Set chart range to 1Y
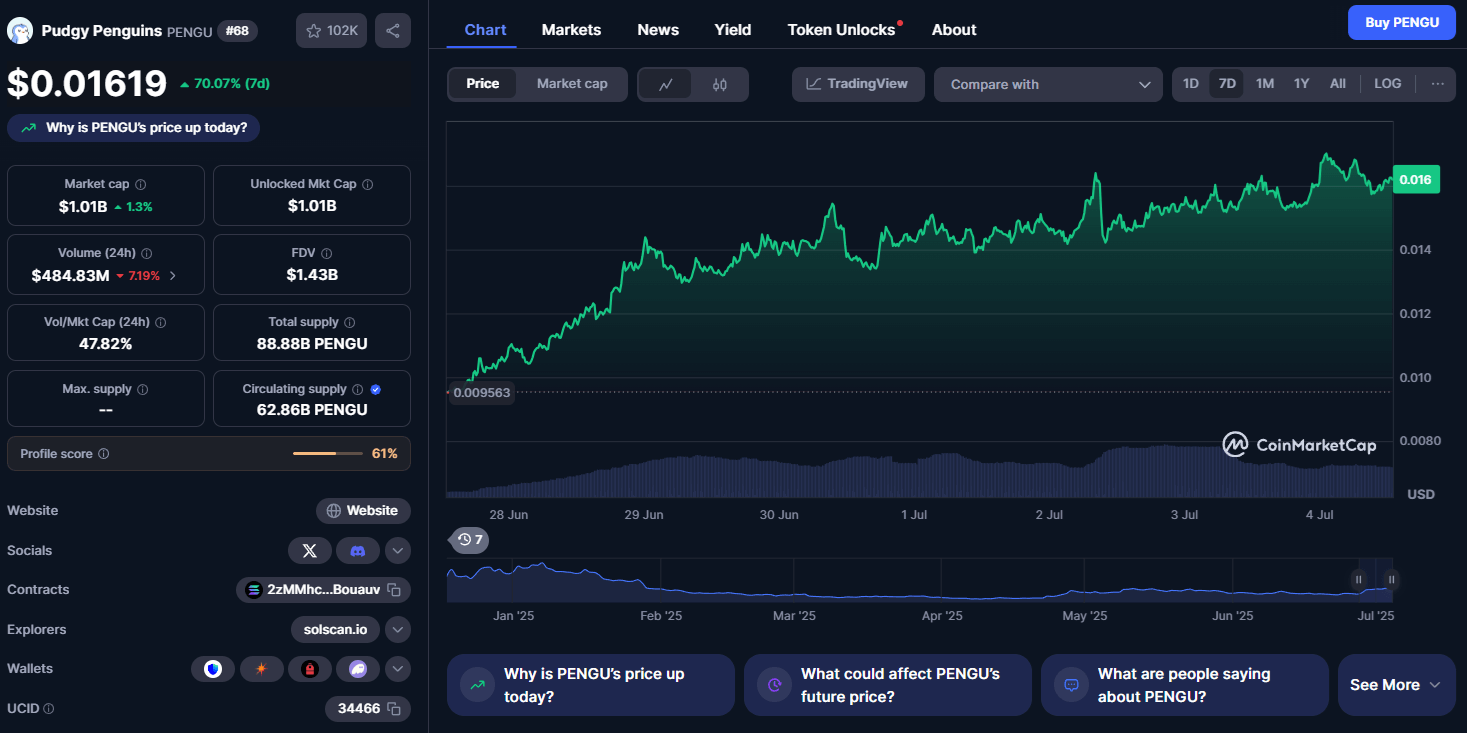Viewport: 1467px width, 733px height. tap(1301, 84)
